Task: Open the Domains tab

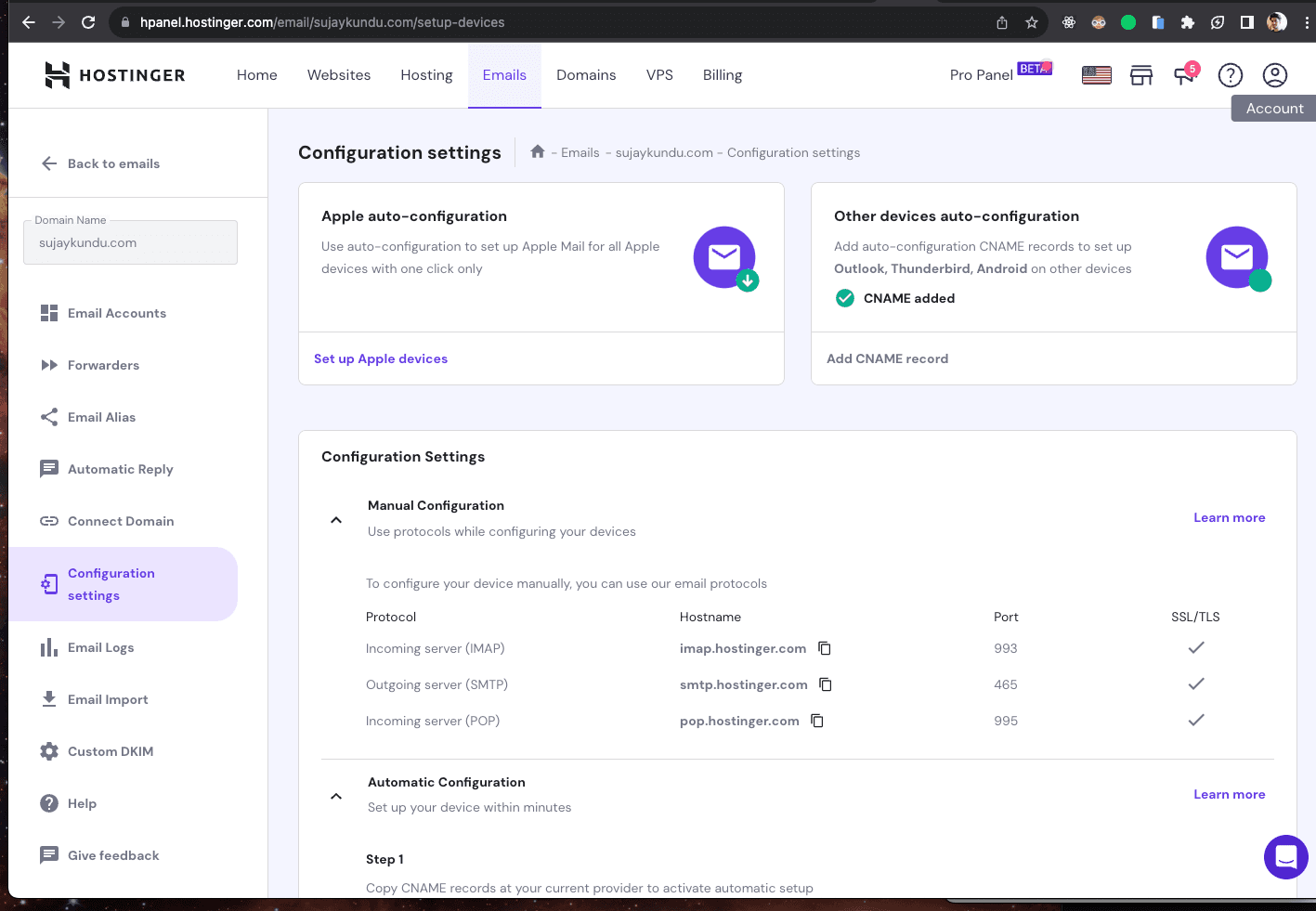Action: 586,75
